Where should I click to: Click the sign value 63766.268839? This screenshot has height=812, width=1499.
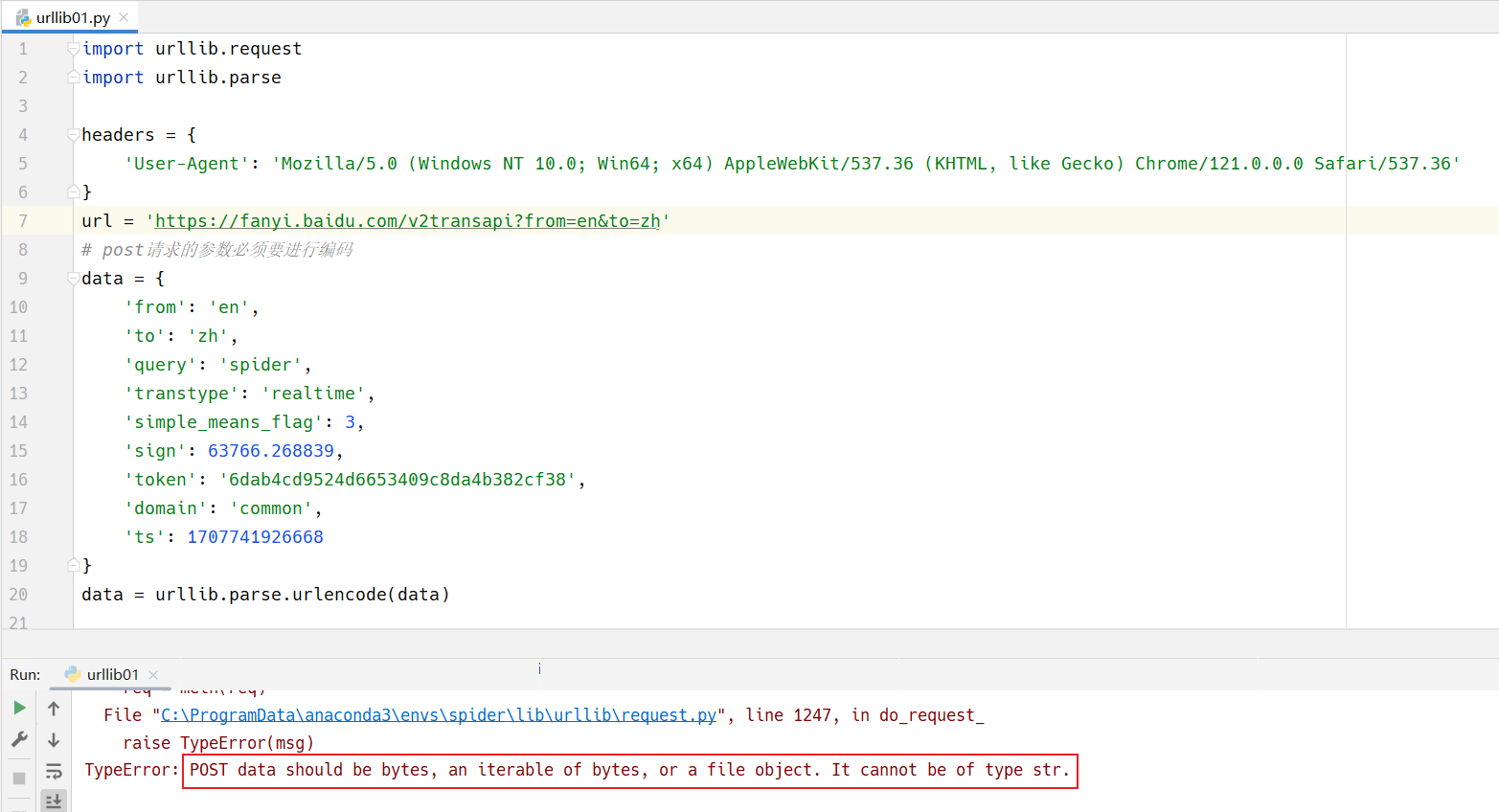[x=271, y=451]
